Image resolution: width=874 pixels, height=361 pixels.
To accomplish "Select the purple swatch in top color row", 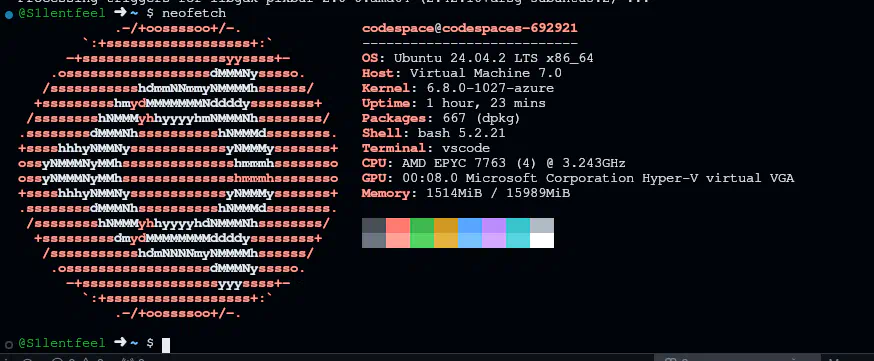I will click(x=494, y=226).
